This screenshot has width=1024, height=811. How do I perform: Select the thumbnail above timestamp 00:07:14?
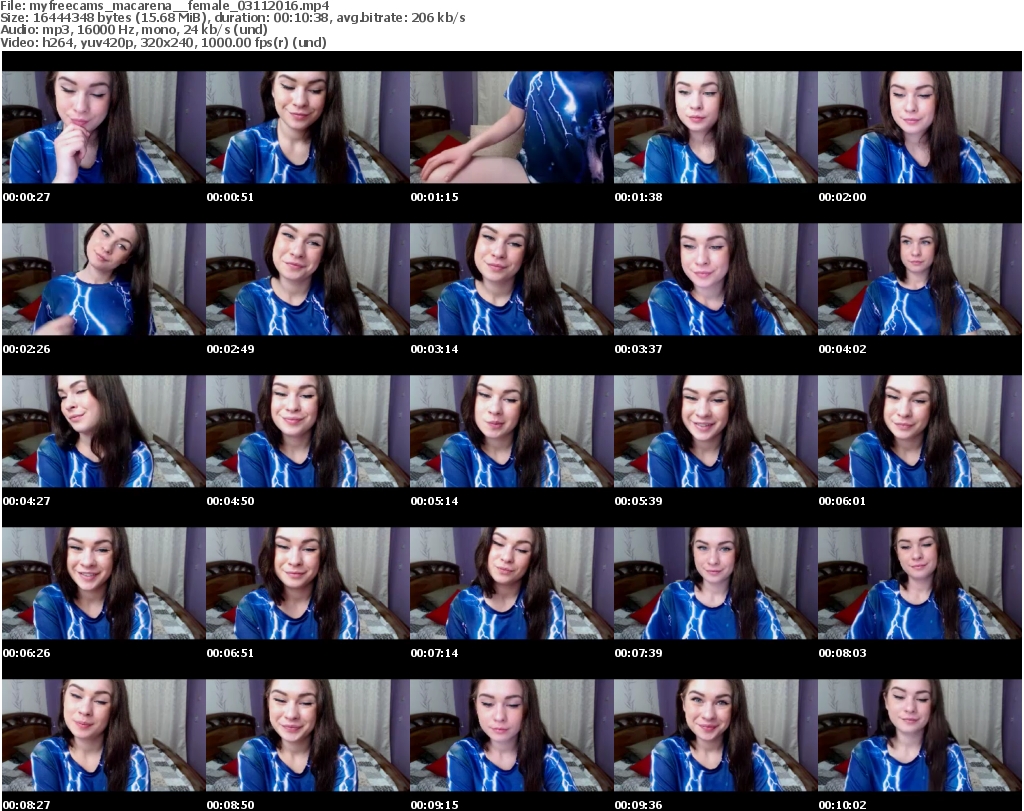pos(511,583)
